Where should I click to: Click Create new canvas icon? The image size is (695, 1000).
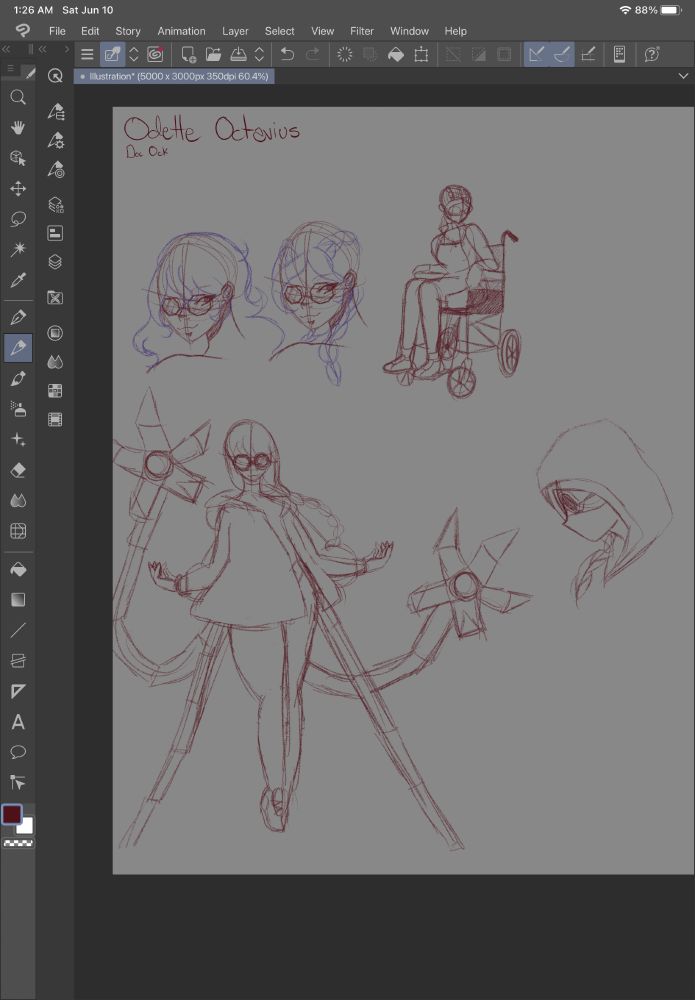tap(188, 54)
